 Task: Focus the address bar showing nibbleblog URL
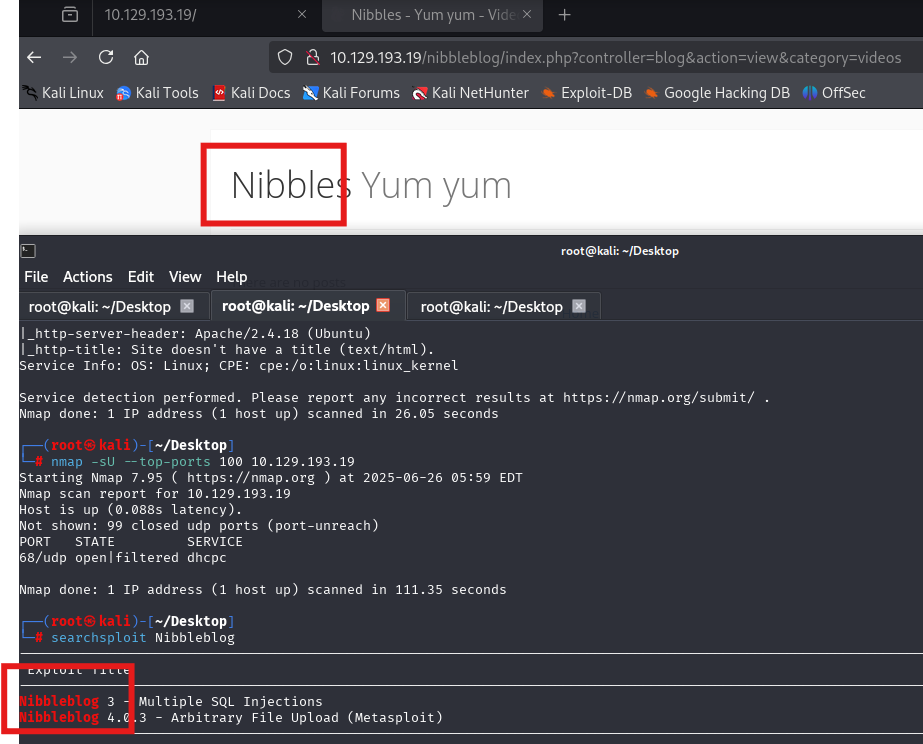click(x=616, y=58)
